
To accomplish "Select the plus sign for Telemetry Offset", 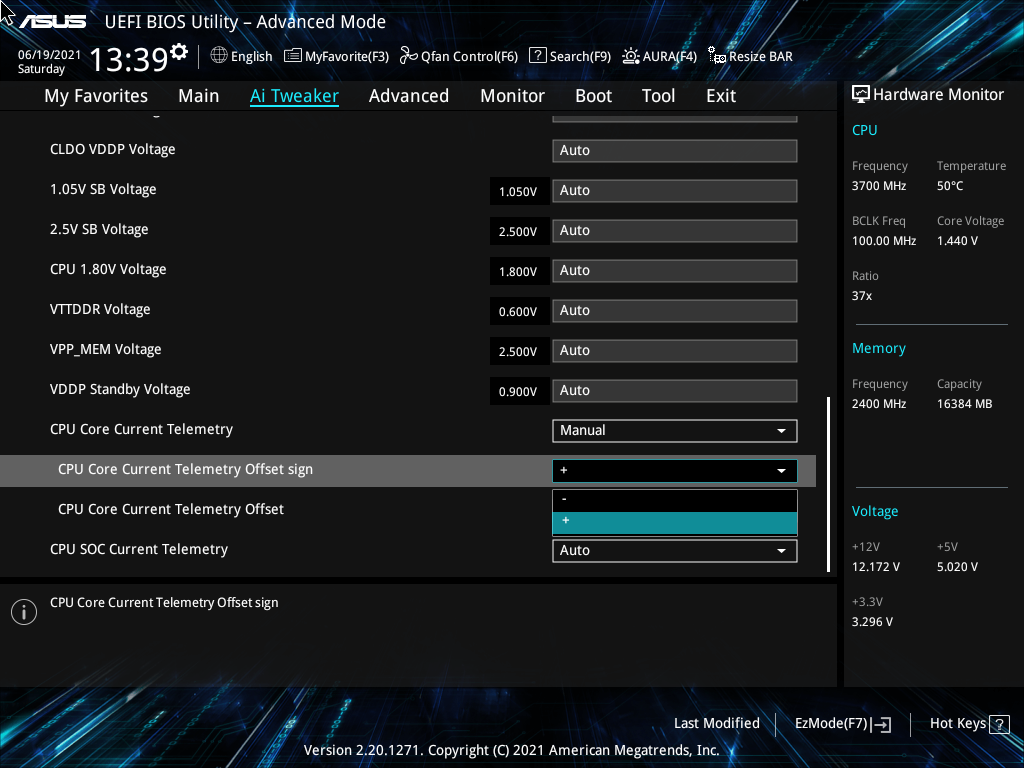I will point(674,520).
